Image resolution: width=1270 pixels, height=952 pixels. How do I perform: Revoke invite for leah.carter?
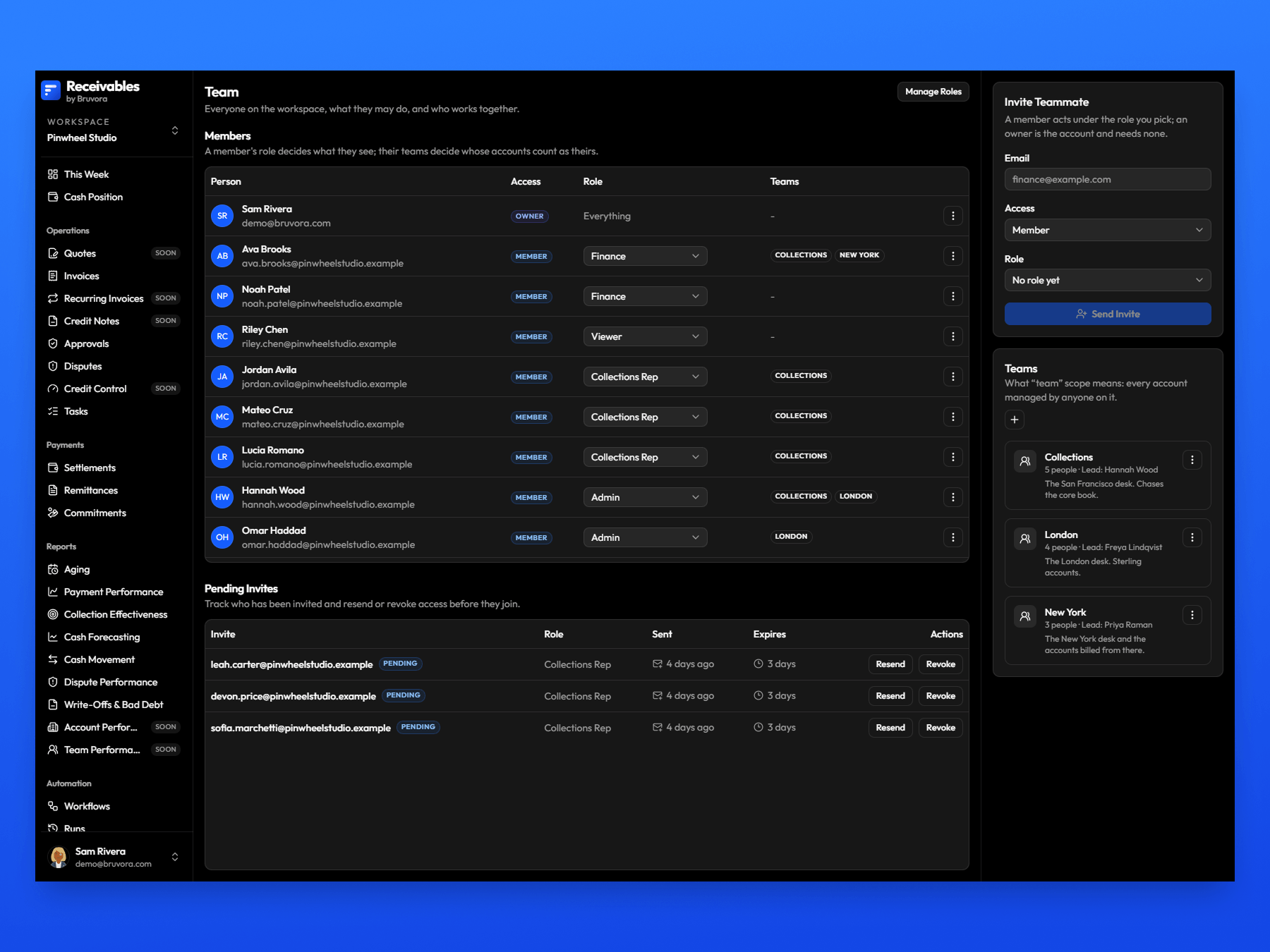(x=941, y=664)
